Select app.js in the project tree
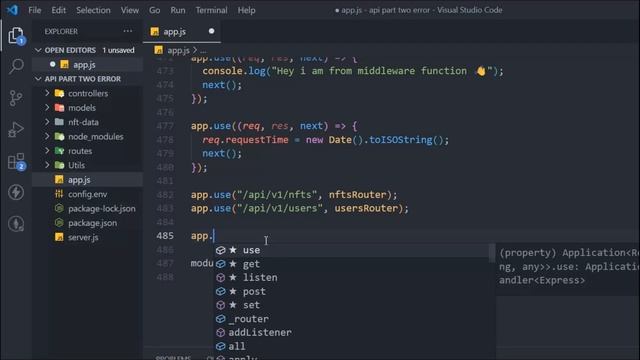 (87, 180)
